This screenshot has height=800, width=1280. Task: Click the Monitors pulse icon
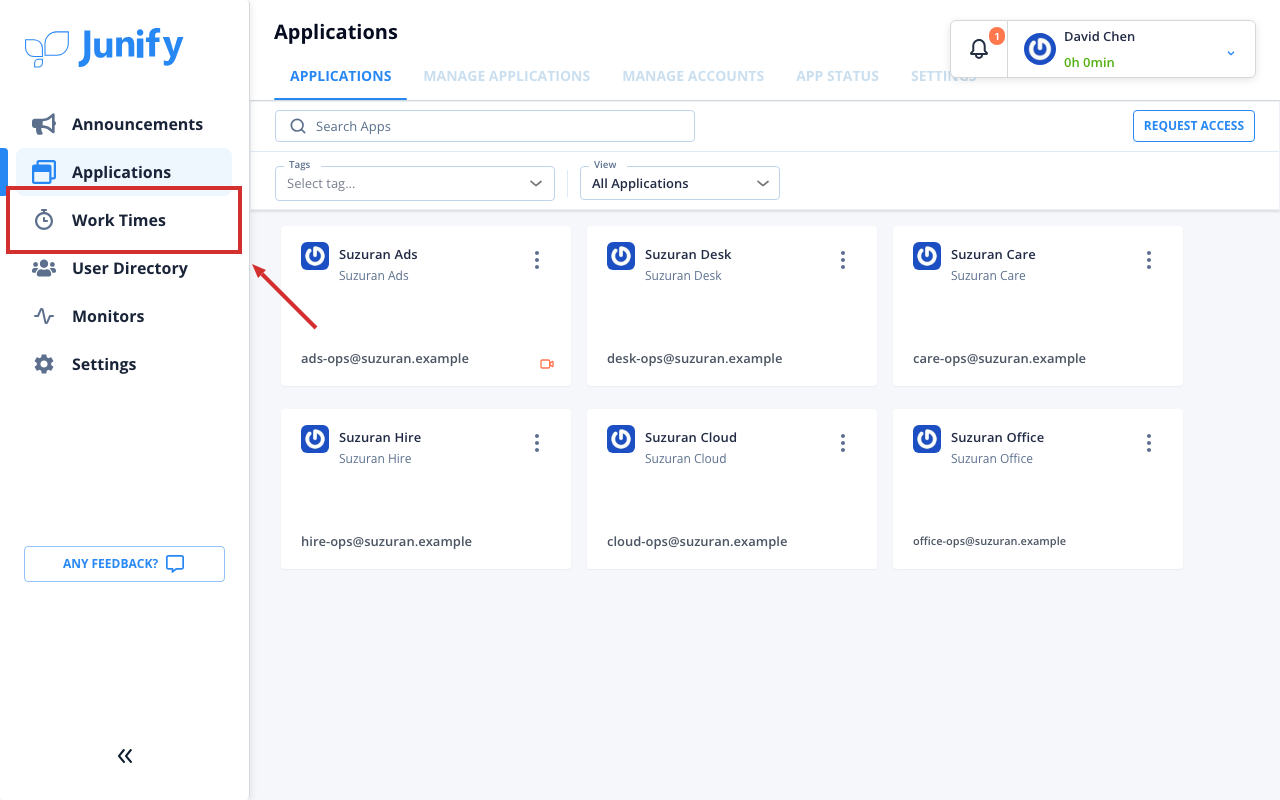pyautogui.click(x=44, y=316)
